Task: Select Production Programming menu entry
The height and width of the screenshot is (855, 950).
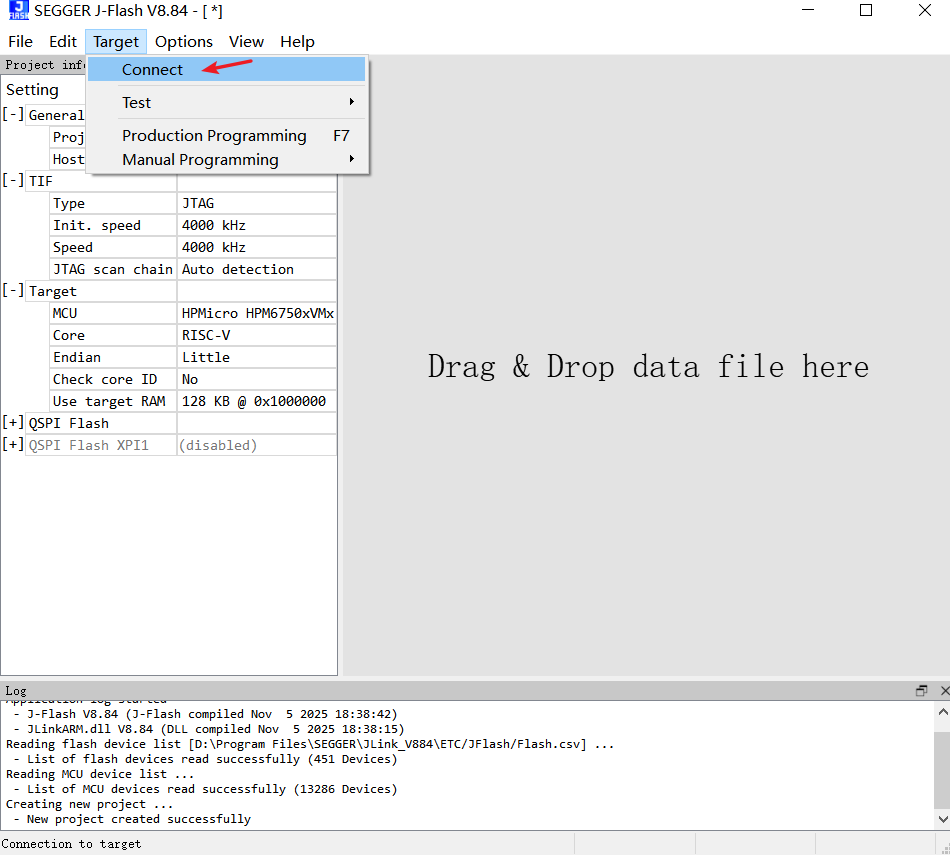Action: pos(227,136)
